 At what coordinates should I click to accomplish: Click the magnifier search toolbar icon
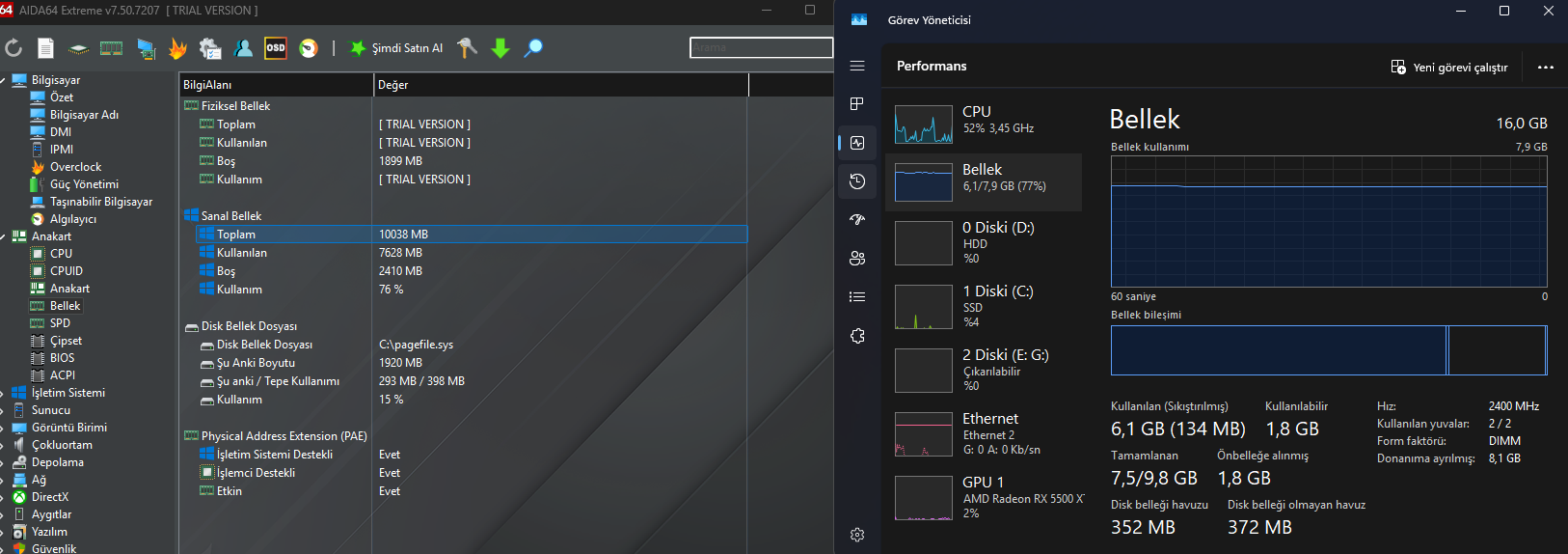533,47
